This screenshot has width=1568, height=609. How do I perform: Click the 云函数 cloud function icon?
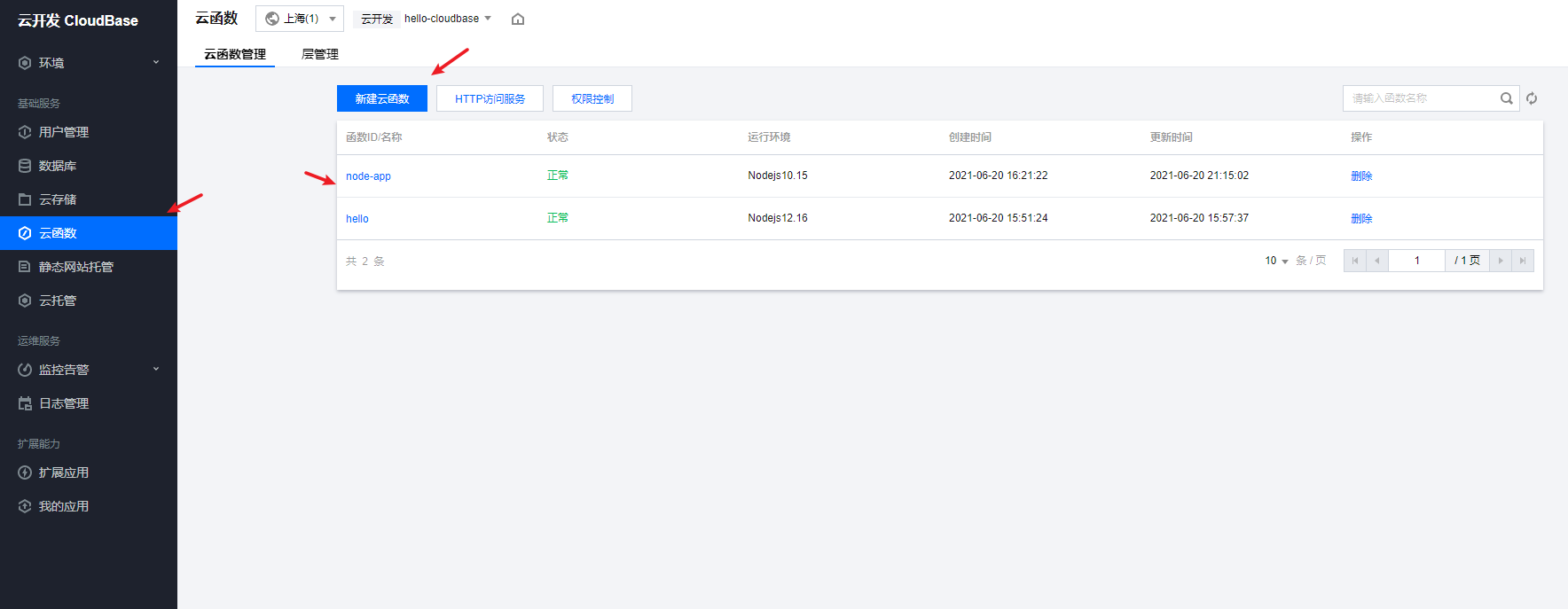pos(25,233)
